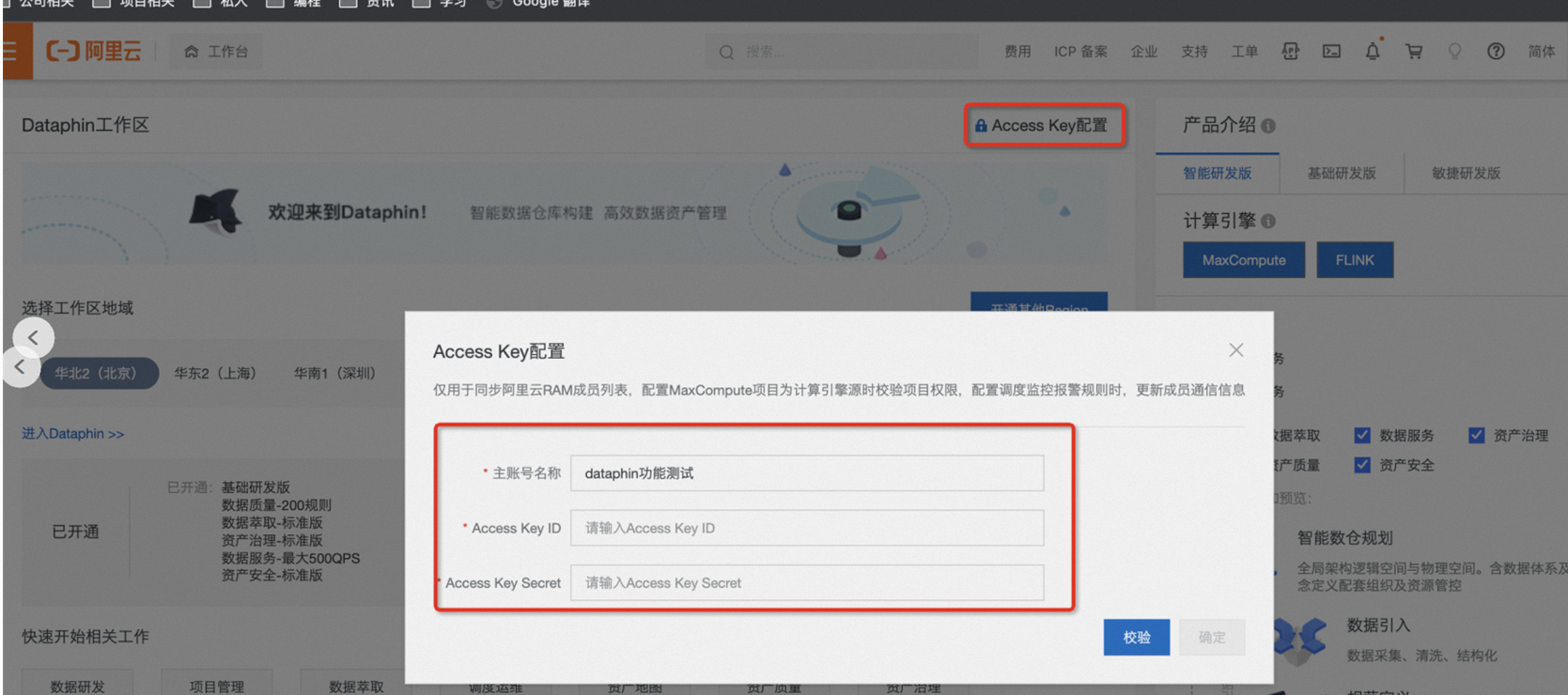Viewport: 1568px width, 695px height.
Task: Click the 已开通 status label
Action: 75,532
